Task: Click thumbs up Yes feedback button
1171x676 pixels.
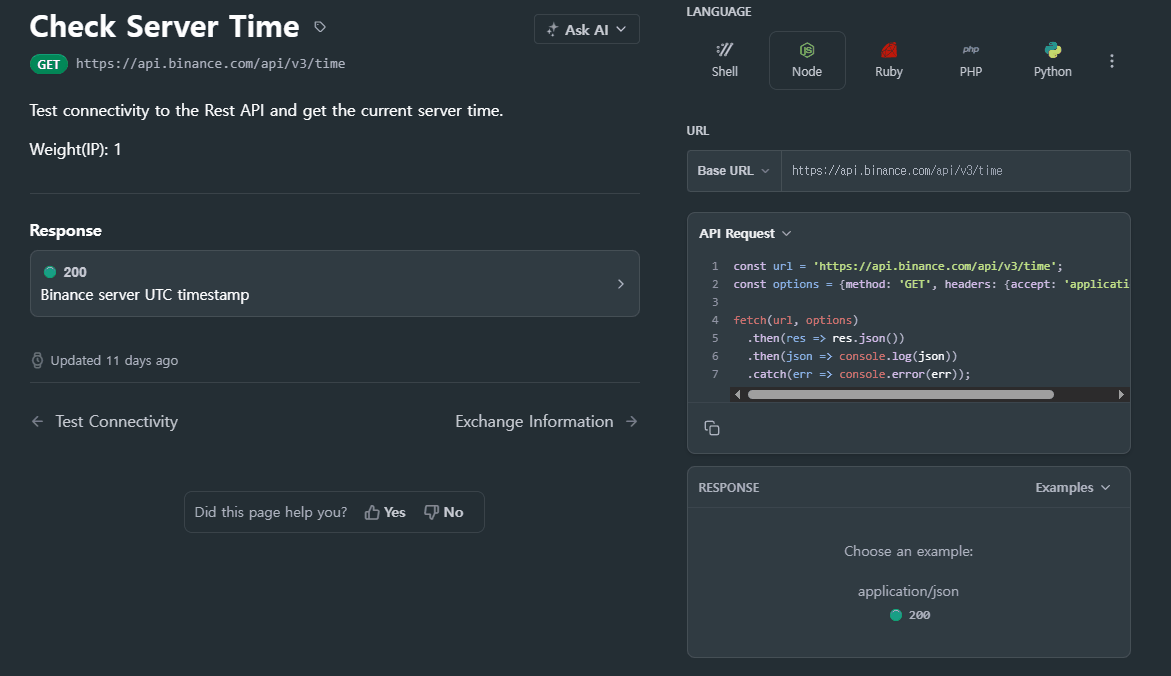Action: [x=385, y=512]
